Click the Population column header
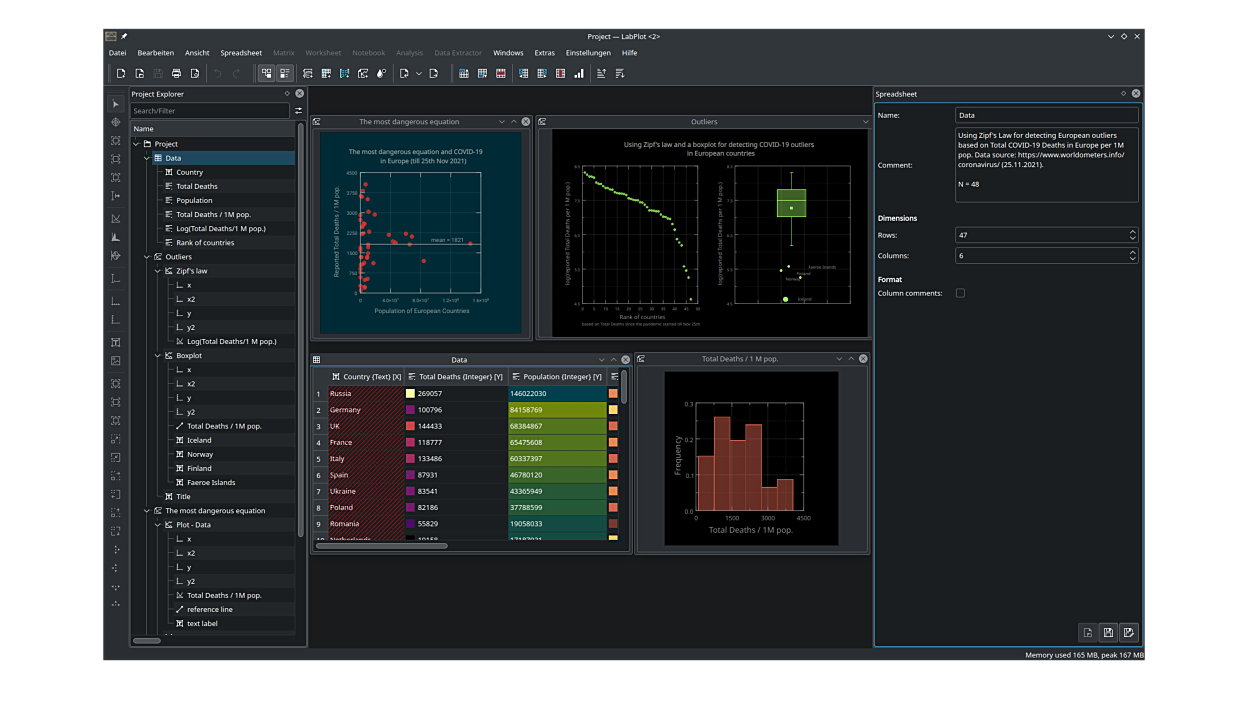This screenshot has width=1248, height=702. 556,377
